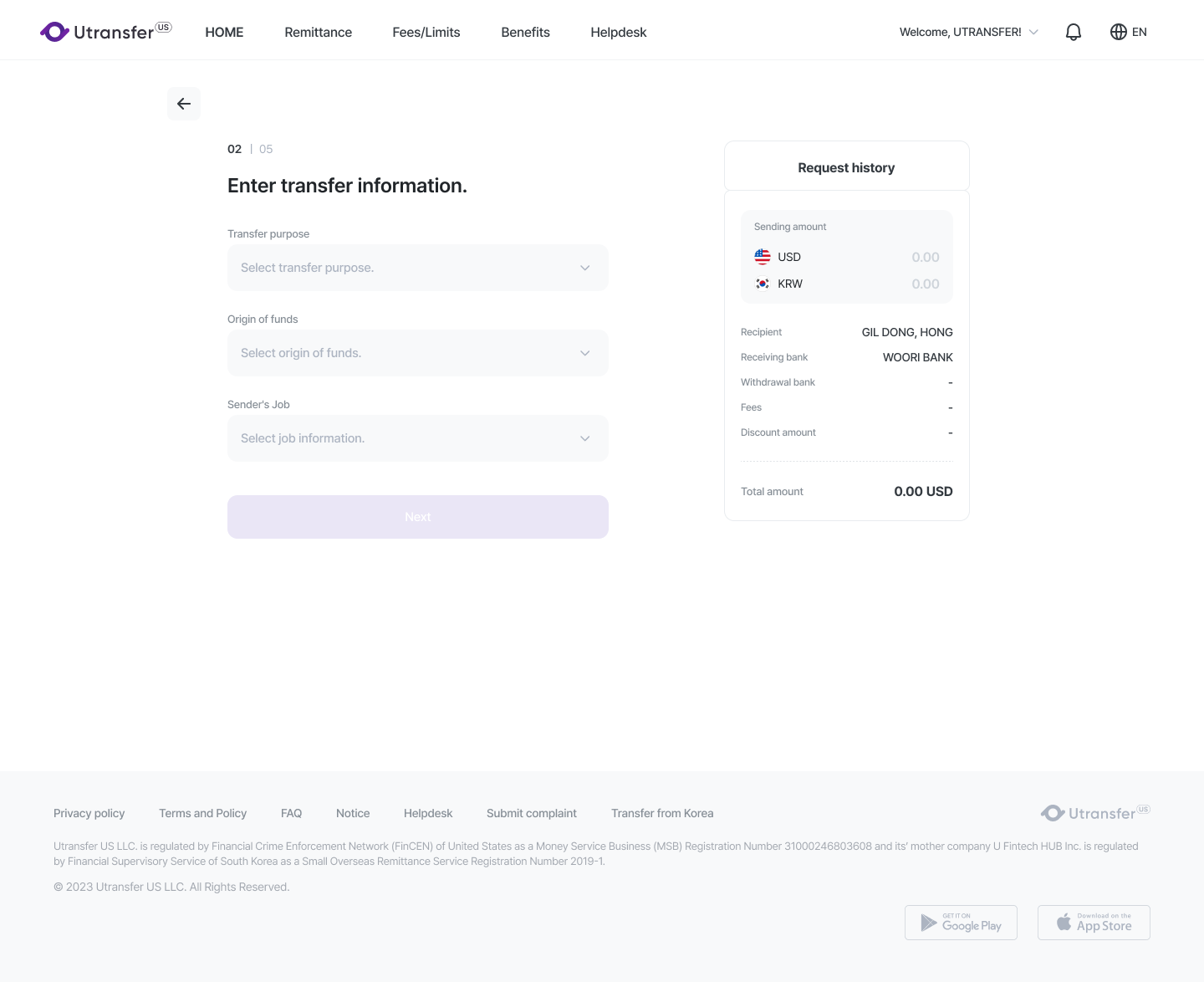The image size is (1204, 982).
Task: Open the Transfer from Korea link
Action: (662, 813)
